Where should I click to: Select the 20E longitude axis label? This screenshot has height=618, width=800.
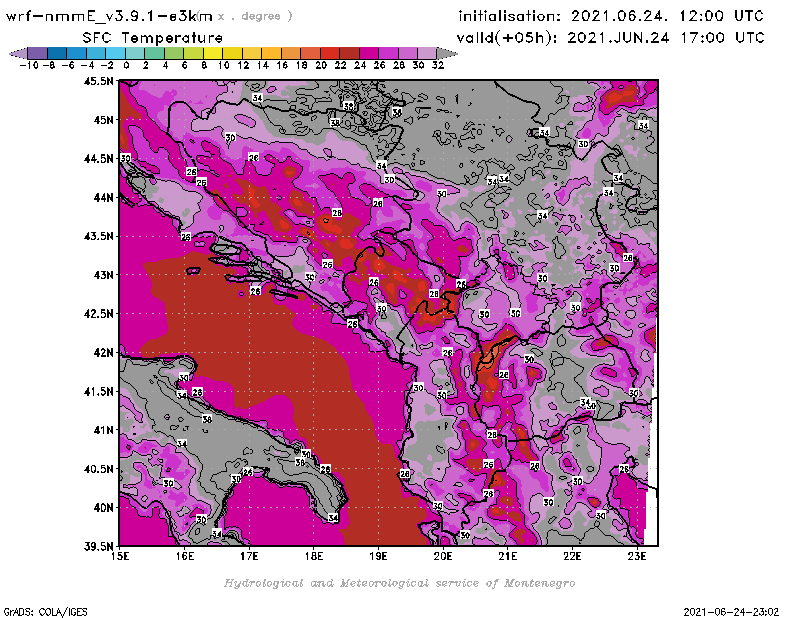(443, 556)
